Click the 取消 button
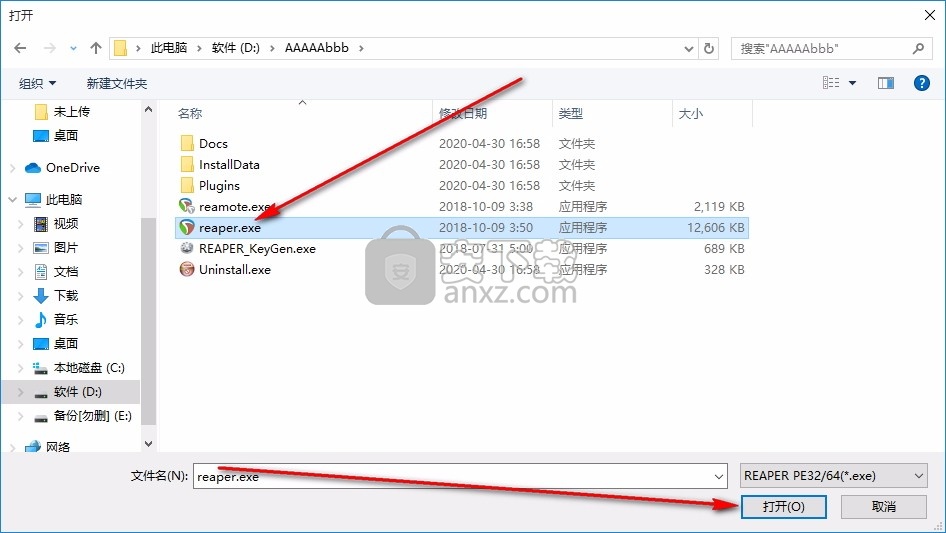 (884, 506)
